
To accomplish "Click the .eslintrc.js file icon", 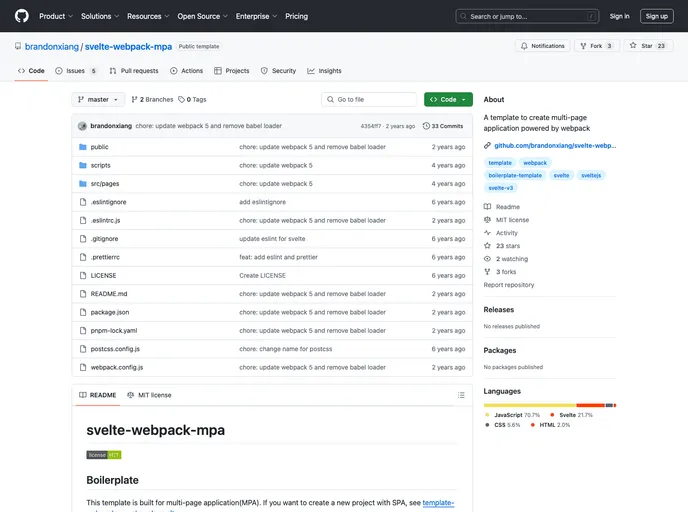I will pos(82,221).
